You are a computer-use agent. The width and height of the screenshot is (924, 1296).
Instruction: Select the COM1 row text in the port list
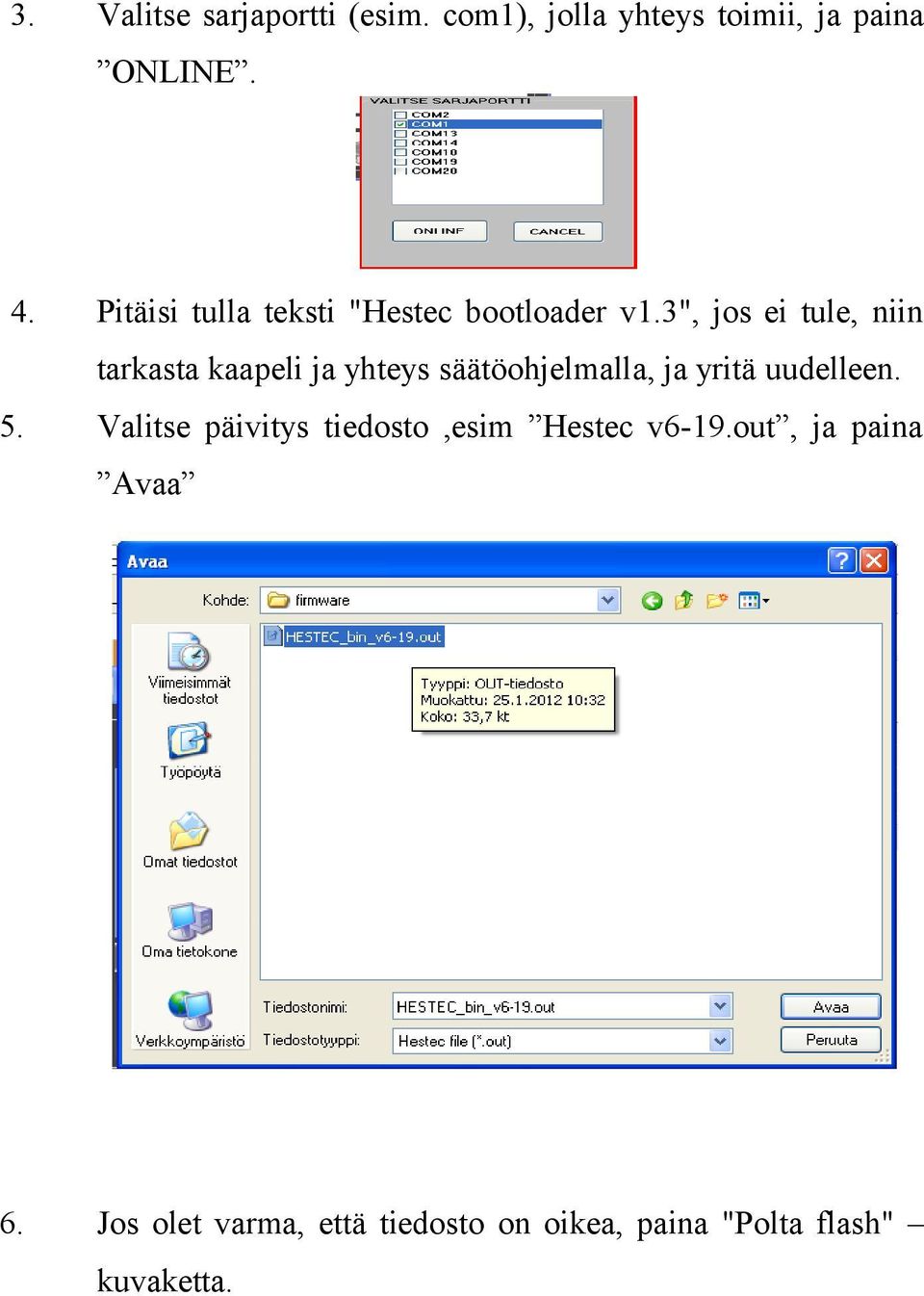point(430,124)
